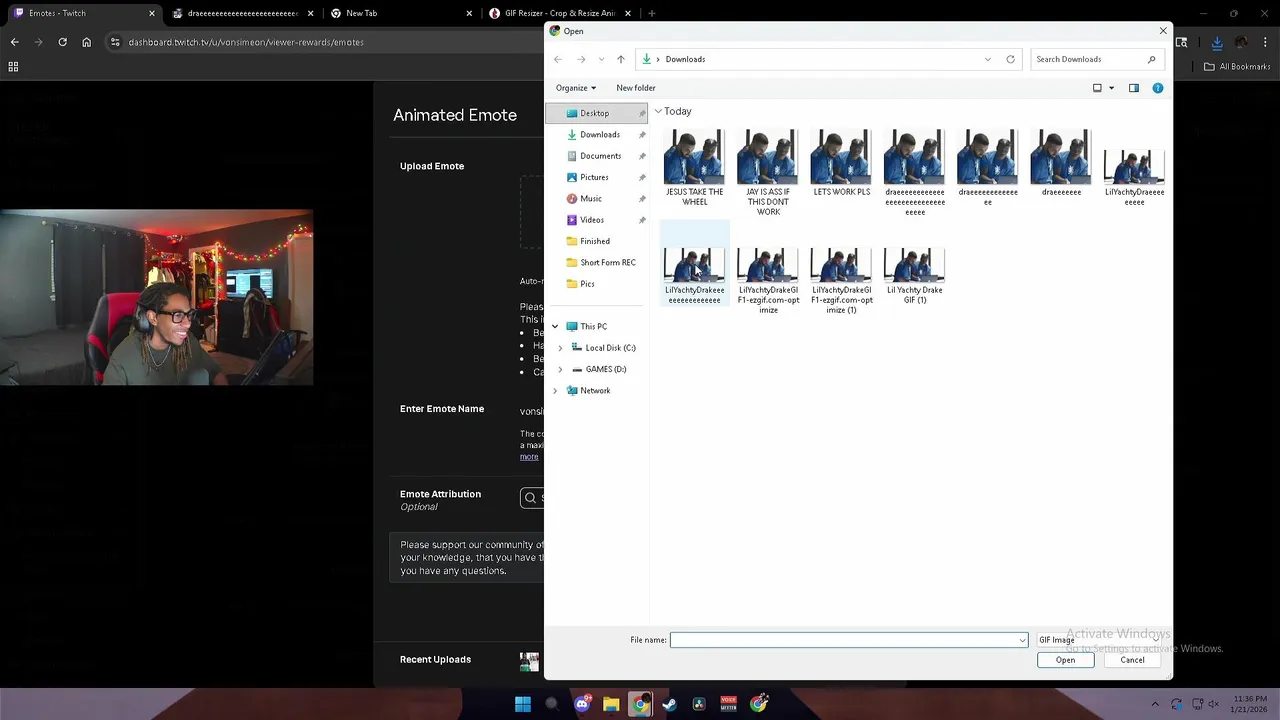Click the Open button

pos(1065,660)
